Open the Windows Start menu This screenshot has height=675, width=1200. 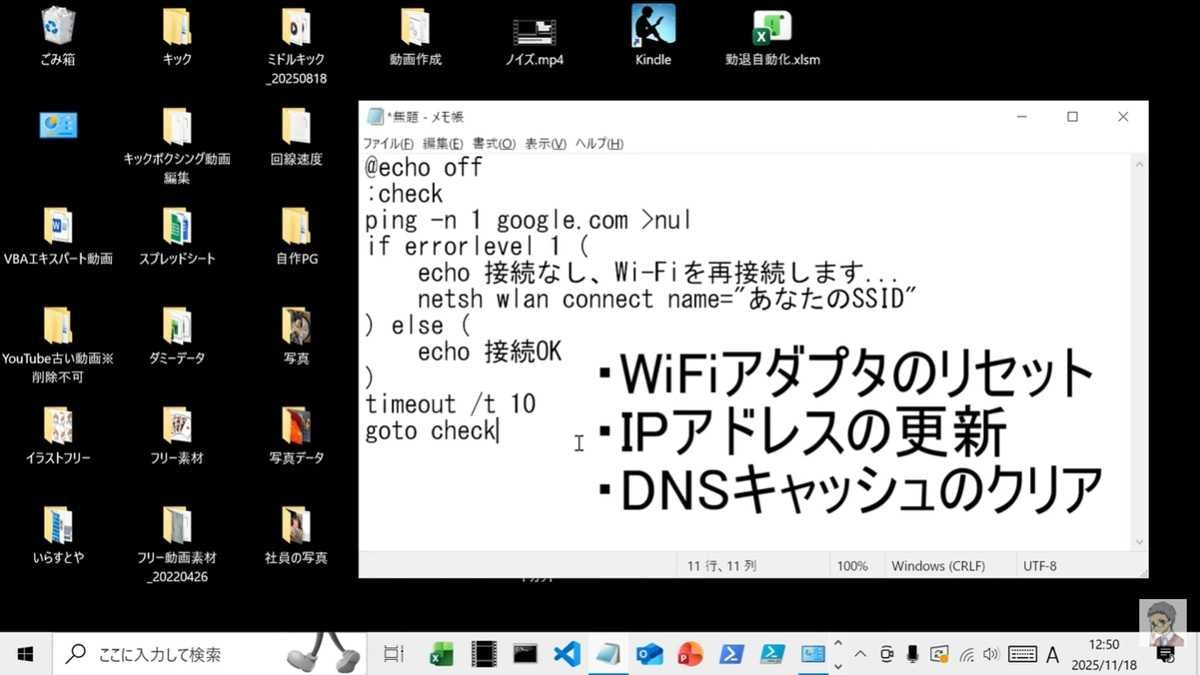(x=25, y=655)
